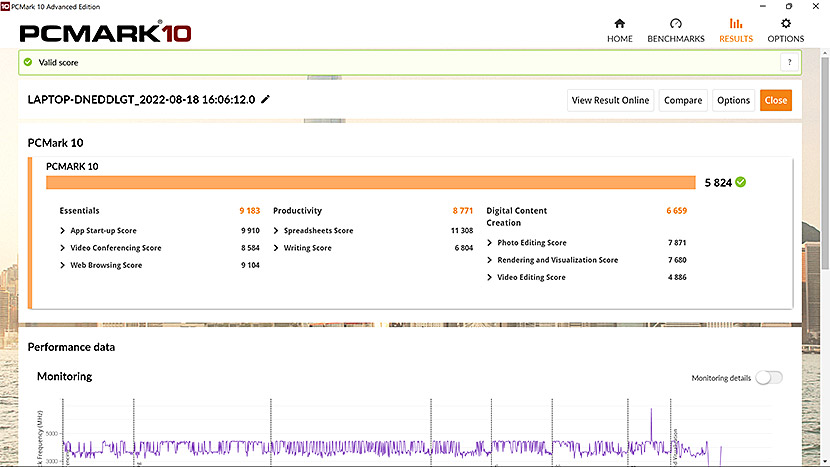
Task: Click the Compare button
Action: point(683,100)
